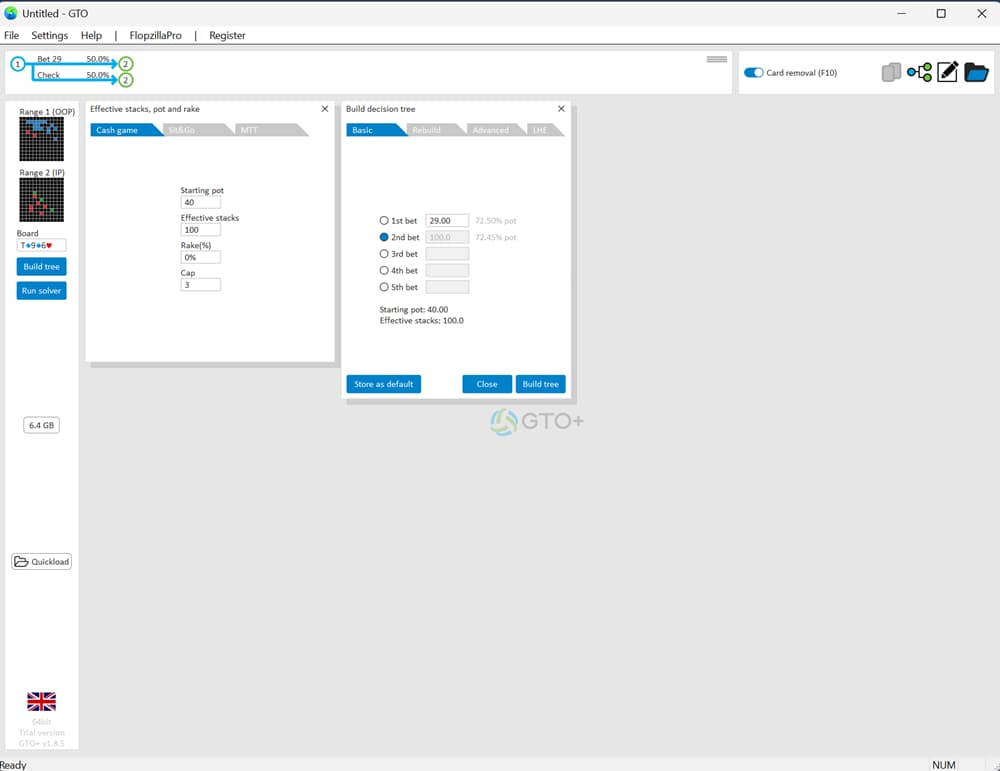Click the 5th bet size field
The height and width of the screenshot is (771, 1000).
447,287
